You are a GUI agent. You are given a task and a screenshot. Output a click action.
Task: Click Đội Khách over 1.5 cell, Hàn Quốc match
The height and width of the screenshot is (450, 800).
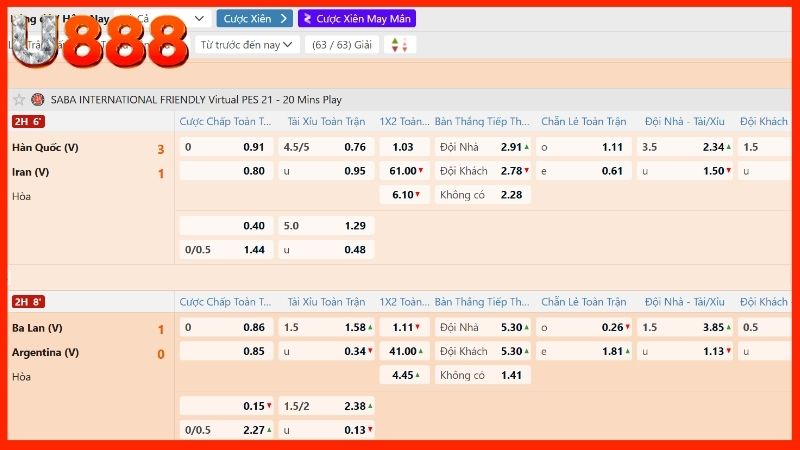pos(765,147)
